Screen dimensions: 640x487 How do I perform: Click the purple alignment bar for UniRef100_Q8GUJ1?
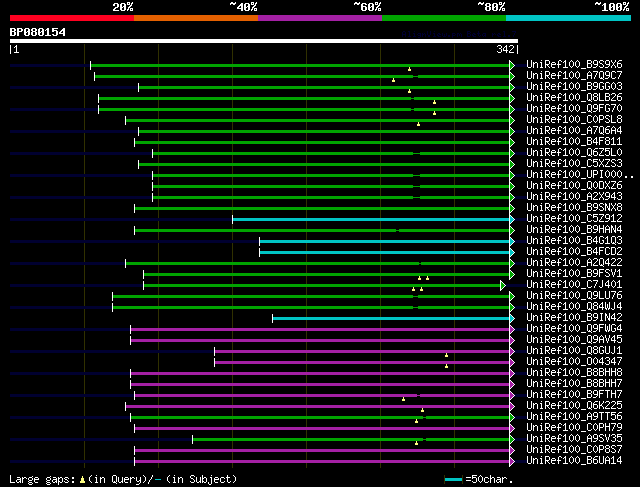362,352
